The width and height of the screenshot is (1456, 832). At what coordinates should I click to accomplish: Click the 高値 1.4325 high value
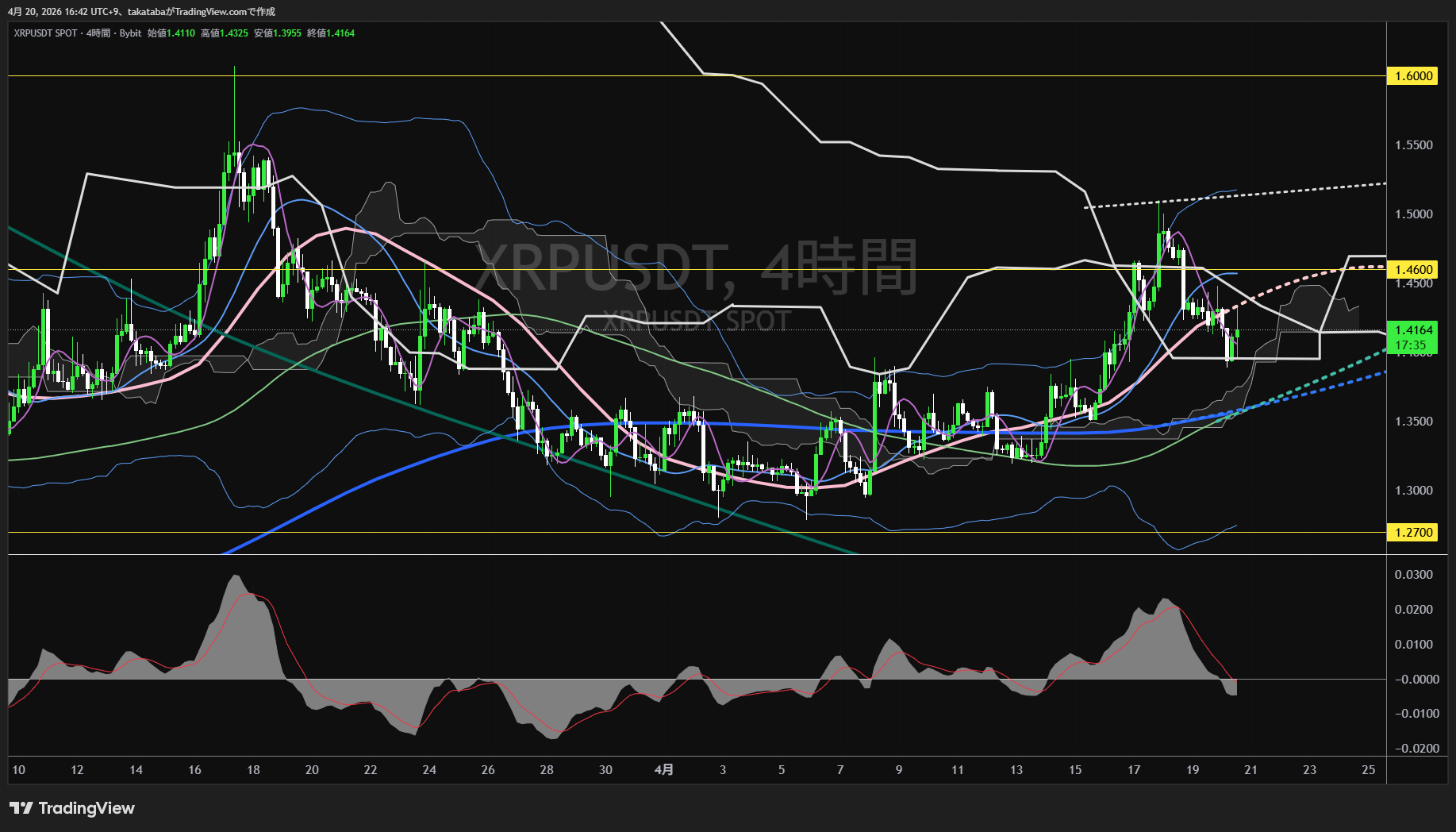click(225, 33)
